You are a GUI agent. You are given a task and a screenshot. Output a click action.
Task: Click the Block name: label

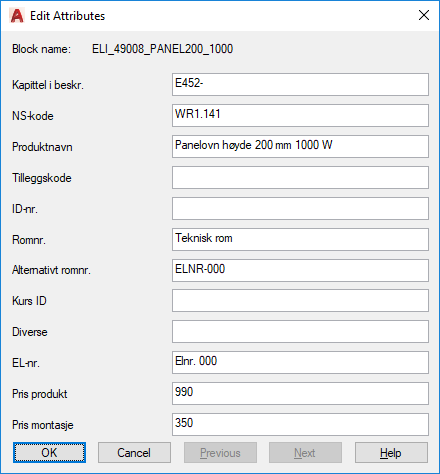point(41,49)
